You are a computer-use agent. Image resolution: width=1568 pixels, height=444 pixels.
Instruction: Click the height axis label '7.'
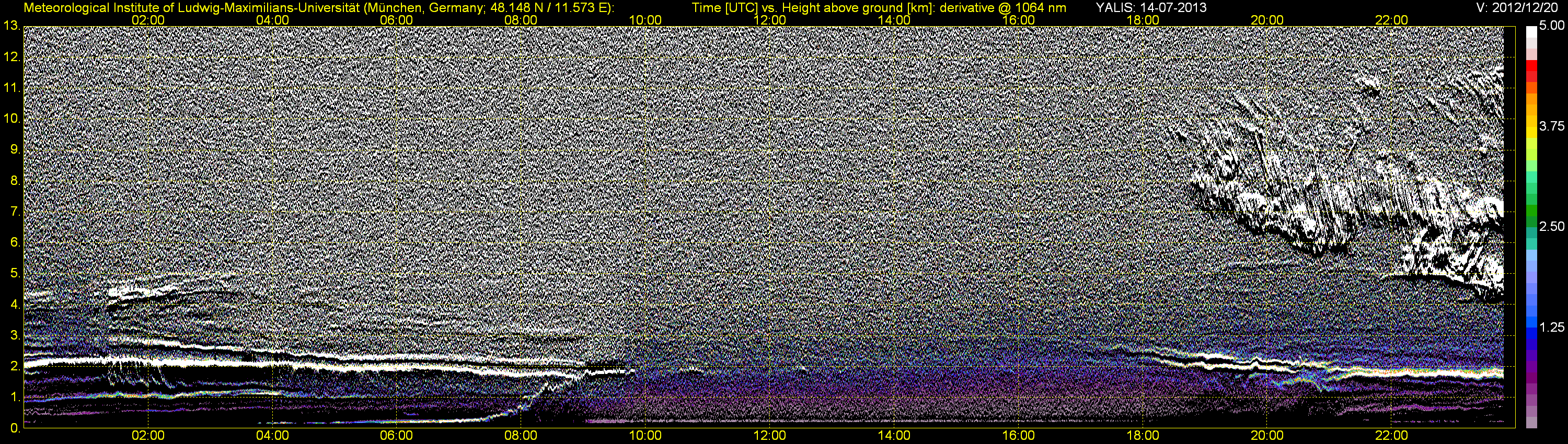click(x=15, y=212)
